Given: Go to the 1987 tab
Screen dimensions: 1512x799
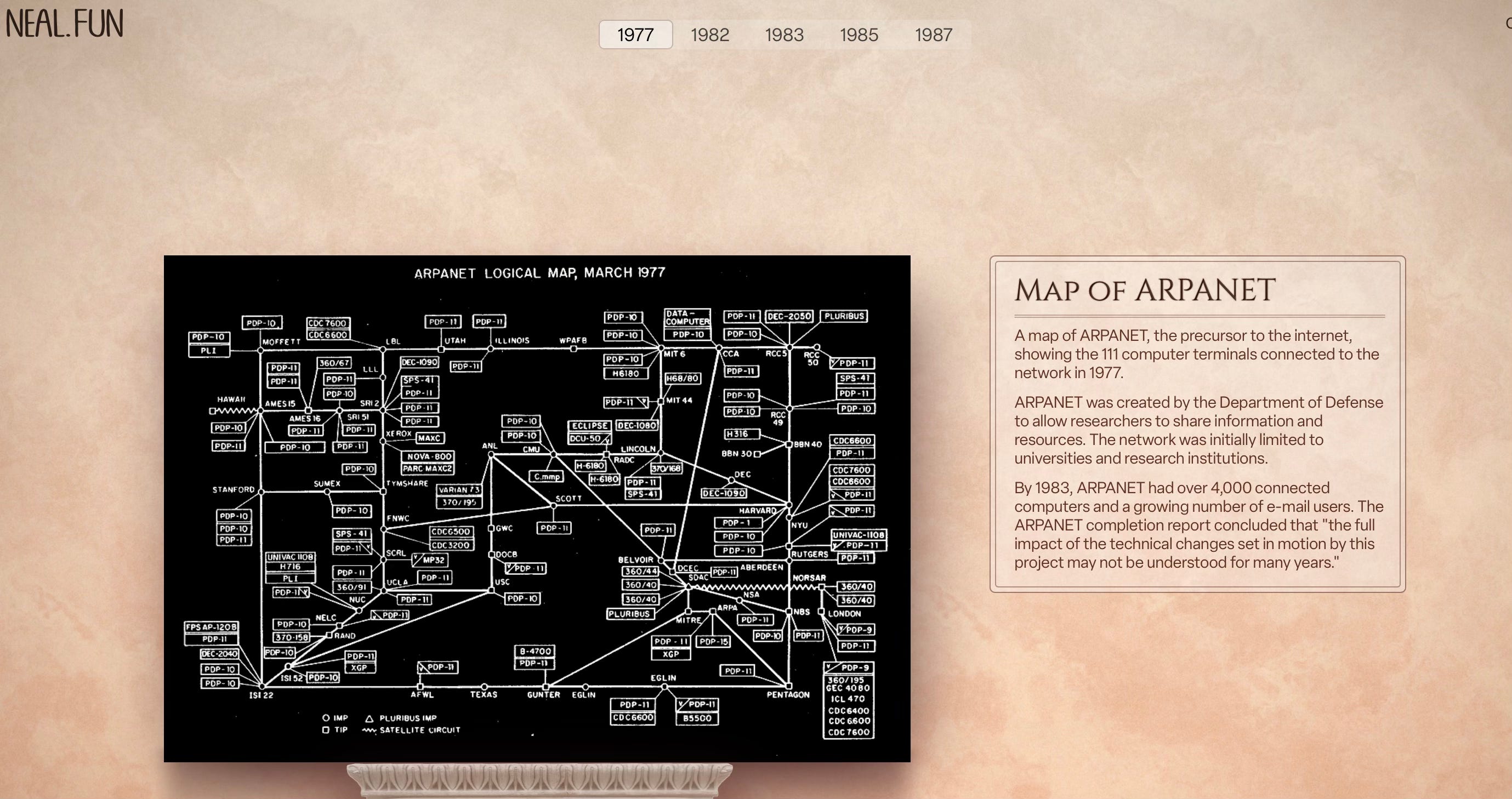Looking at the screenshot, I should tap(933, 35).
